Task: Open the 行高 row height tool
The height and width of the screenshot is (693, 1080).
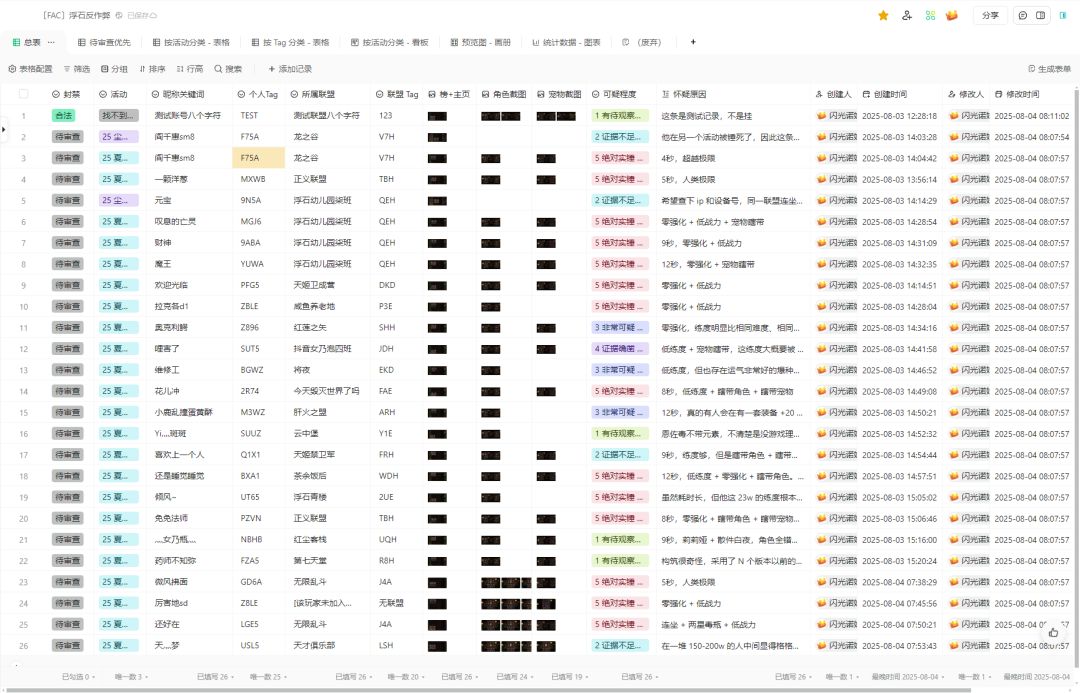Action: (189, 69)
